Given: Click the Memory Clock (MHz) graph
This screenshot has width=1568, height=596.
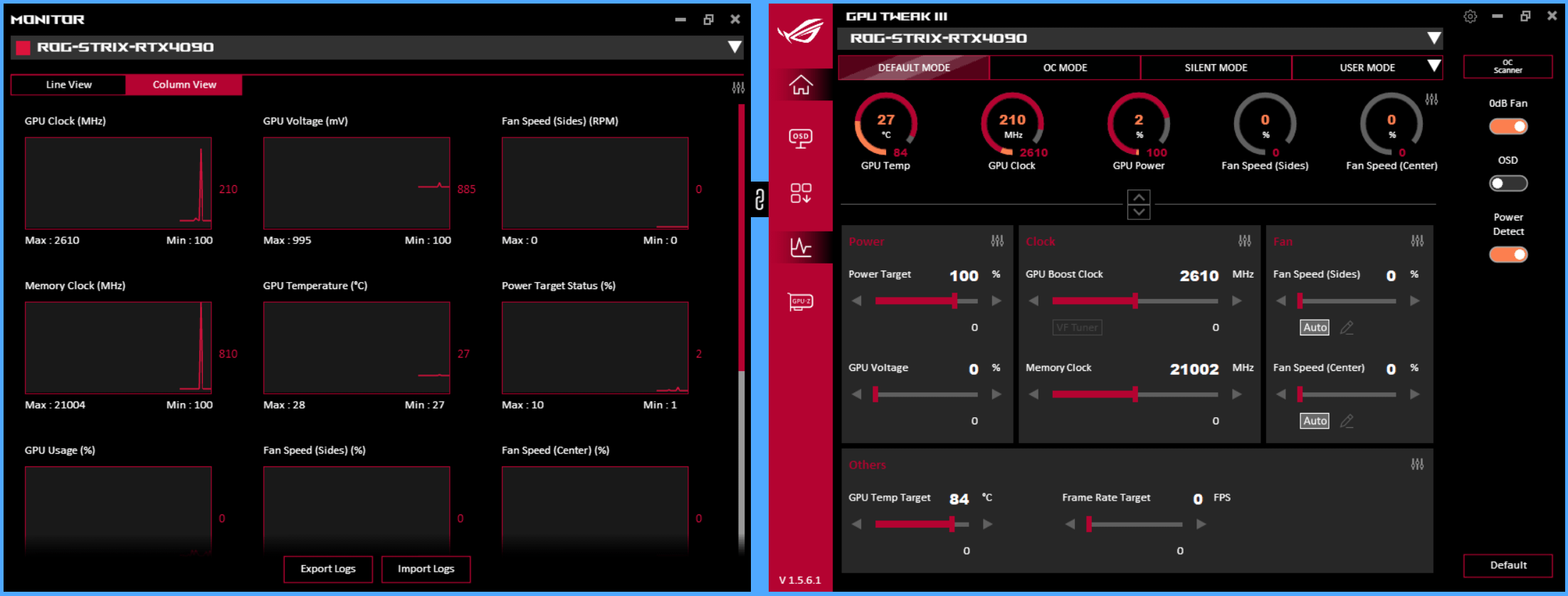Looking at the screenshot, I should click(x=118, y=347).
